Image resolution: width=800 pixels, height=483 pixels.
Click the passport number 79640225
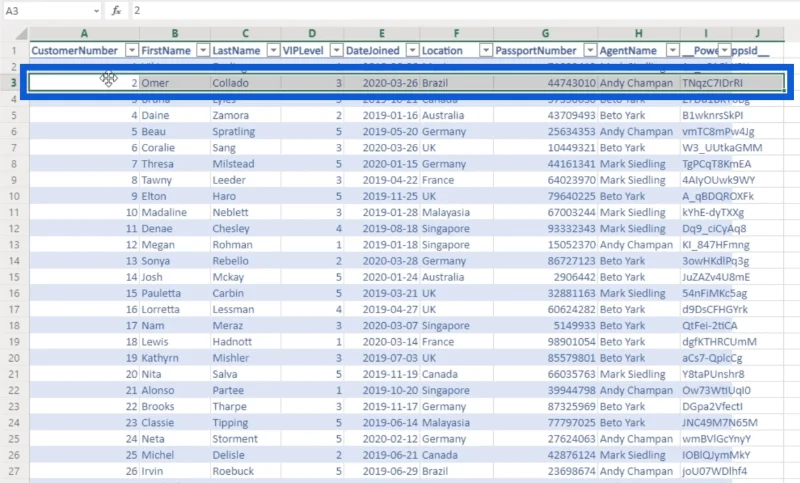coord(545,196)
